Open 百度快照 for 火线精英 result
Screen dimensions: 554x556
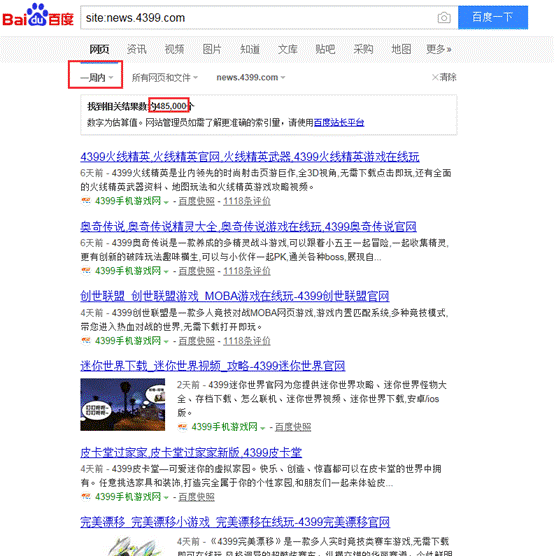pyautogui.click(x=196, y=201)
